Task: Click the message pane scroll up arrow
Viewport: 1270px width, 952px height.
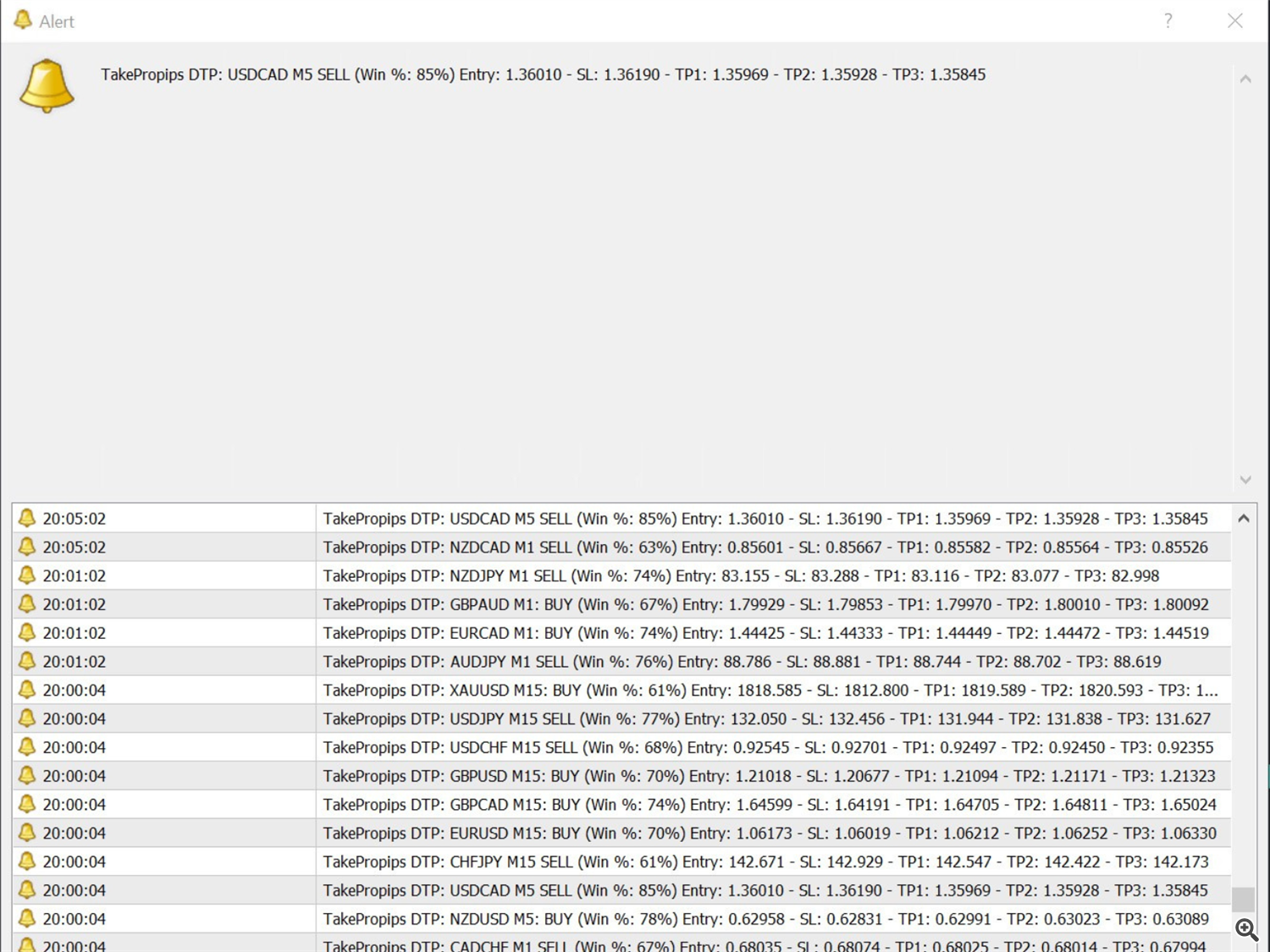Action: click(x=1245, y=79)
